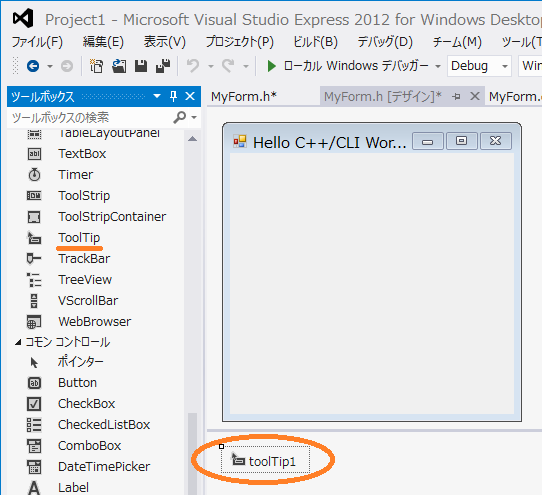The height and width of the screenshot is (495, 542).
Task: Select the VScrollBar control icon
Action: 34,301
